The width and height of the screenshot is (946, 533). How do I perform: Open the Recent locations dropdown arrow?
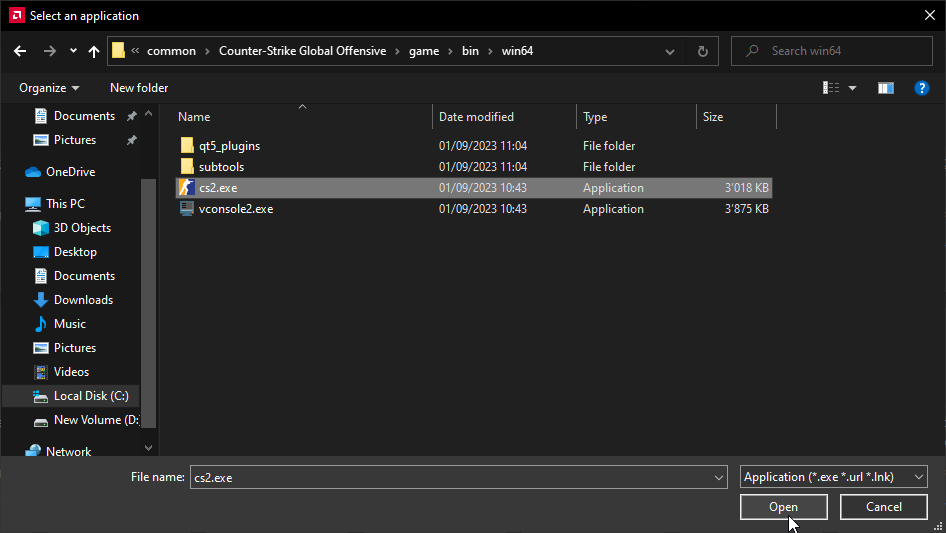(73, 51)
